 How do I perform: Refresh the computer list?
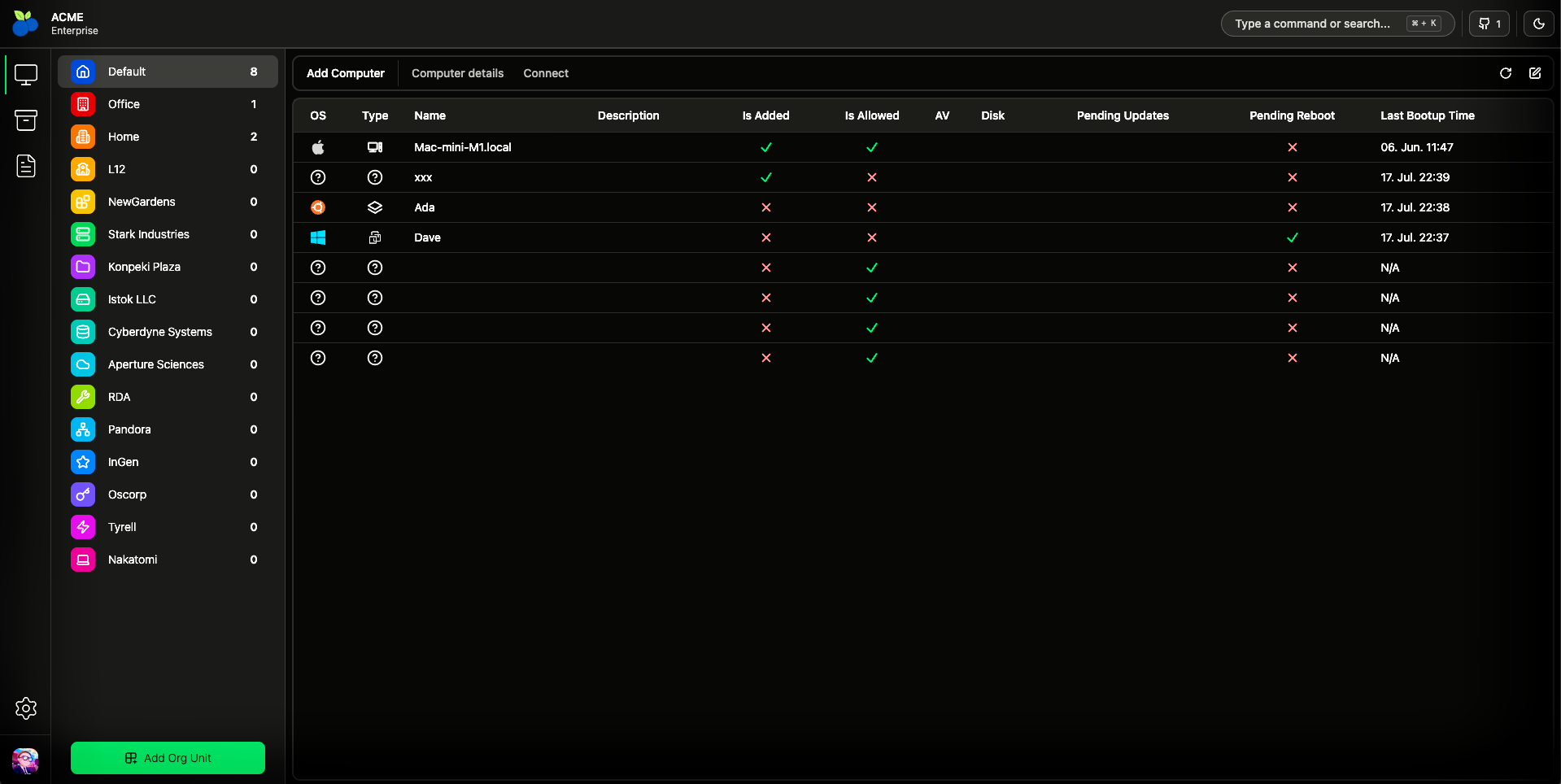[x=1506, y=73]
